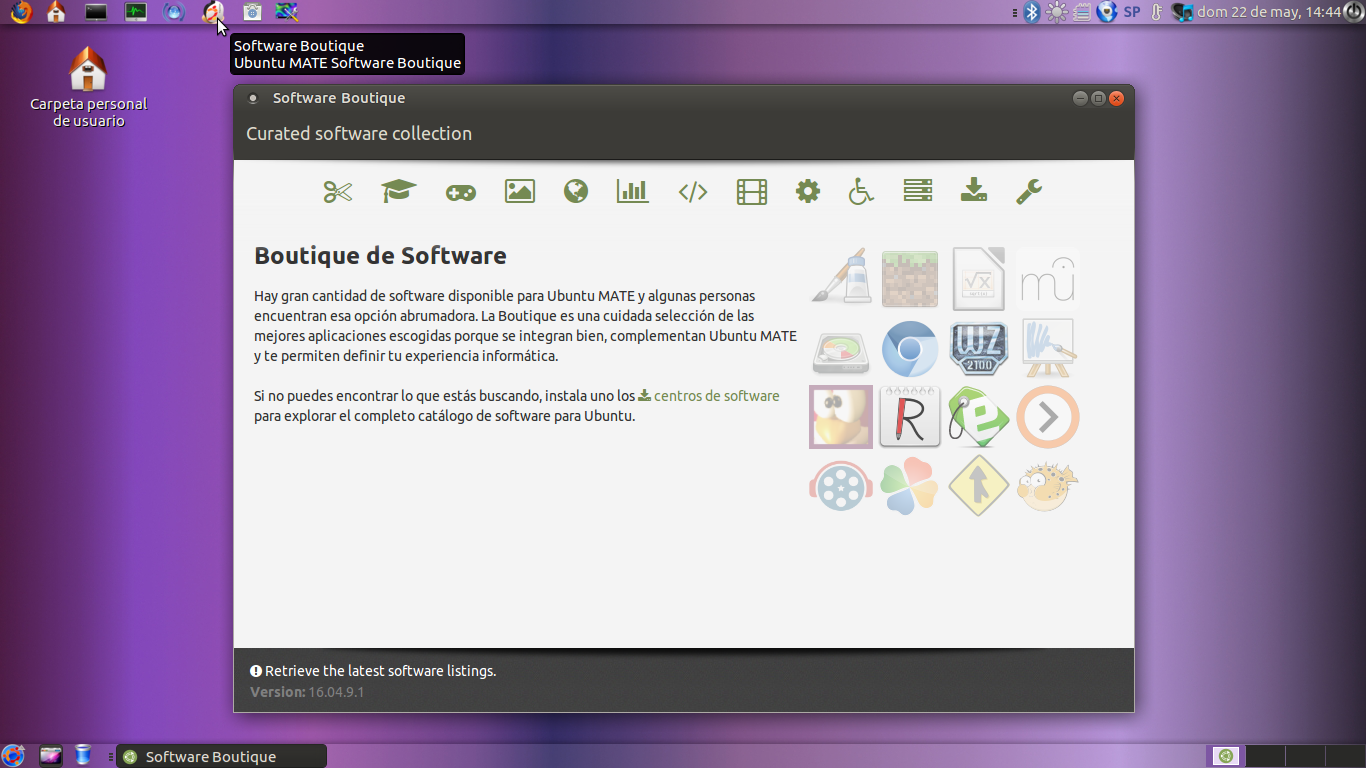Click the paintbrush and tube app thumbnail
Image resolution: width=1366 pixels, height=768 pixels.
(841, 277)
